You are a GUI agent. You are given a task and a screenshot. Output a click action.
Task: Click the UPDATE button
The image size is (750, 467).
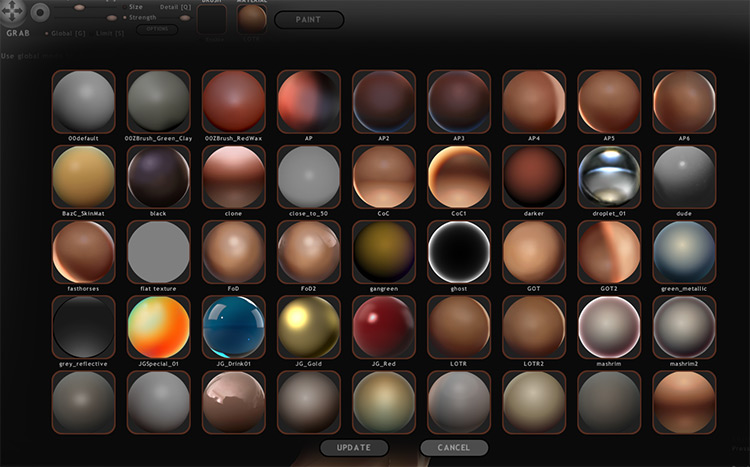click(354, 448)
